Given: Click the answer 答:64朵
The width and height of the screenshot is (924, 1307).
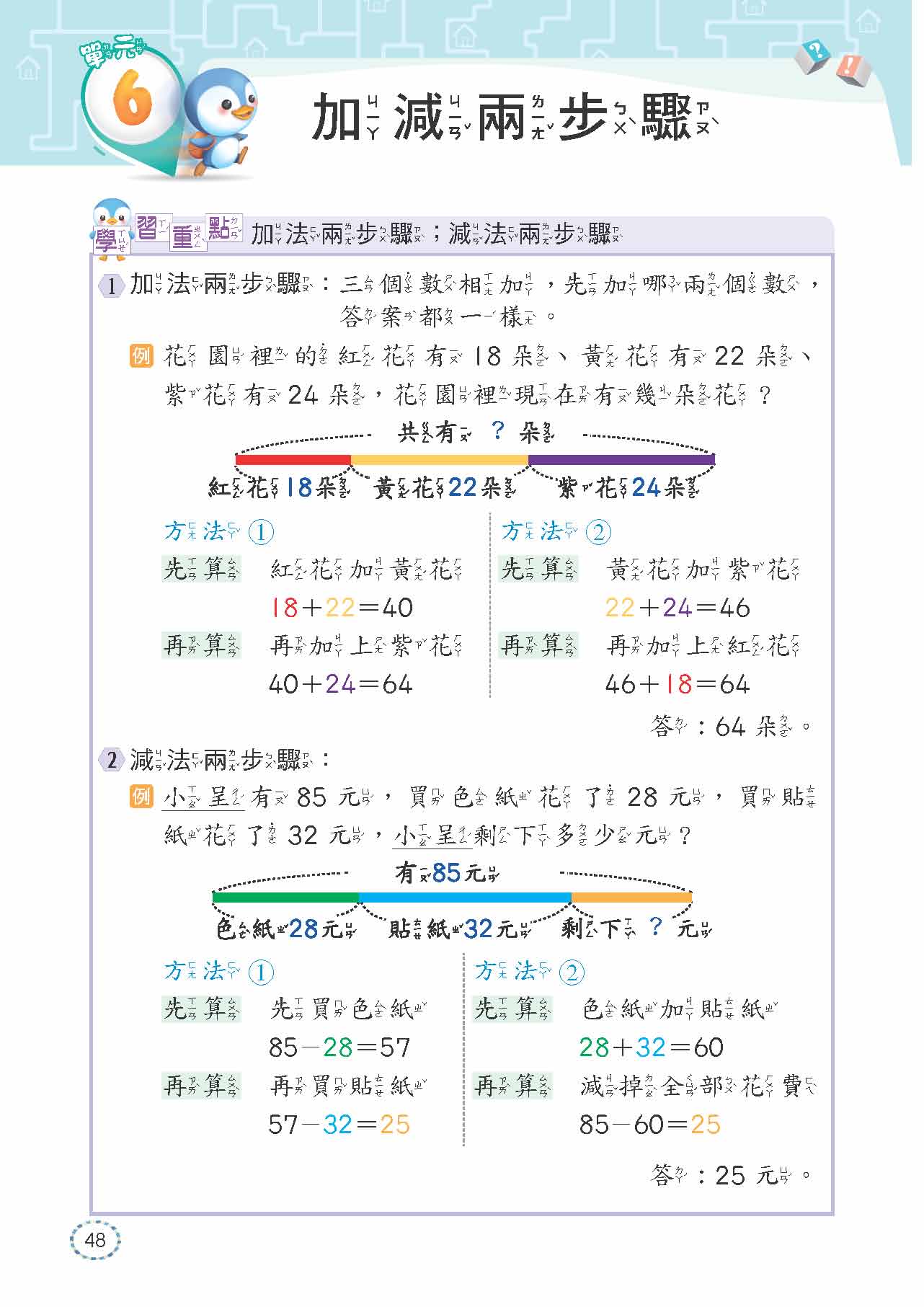Looking at the screenshot, I should tap(730, 727).
